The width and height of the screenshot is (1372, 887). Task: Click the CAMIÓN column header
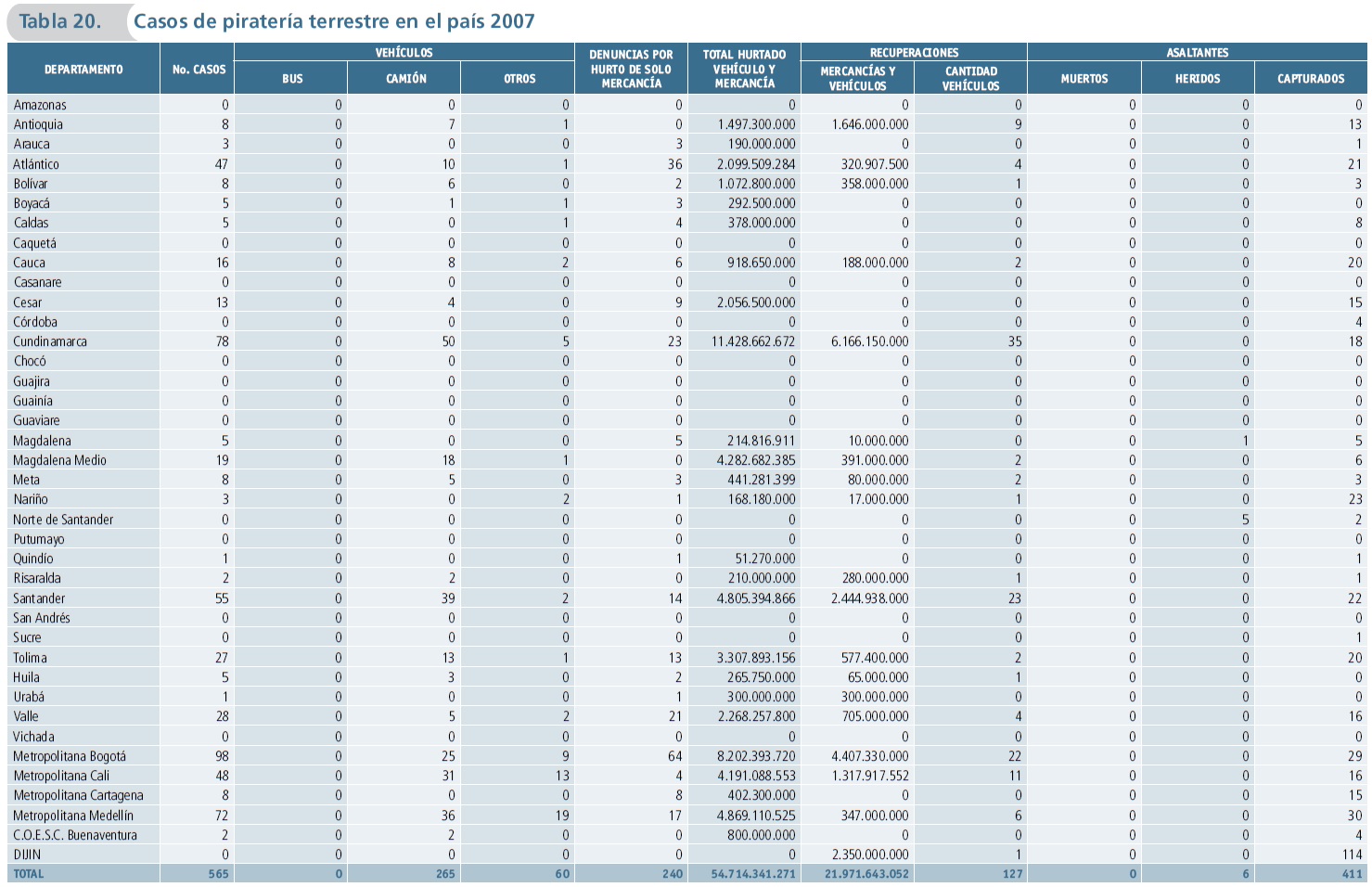405,79
